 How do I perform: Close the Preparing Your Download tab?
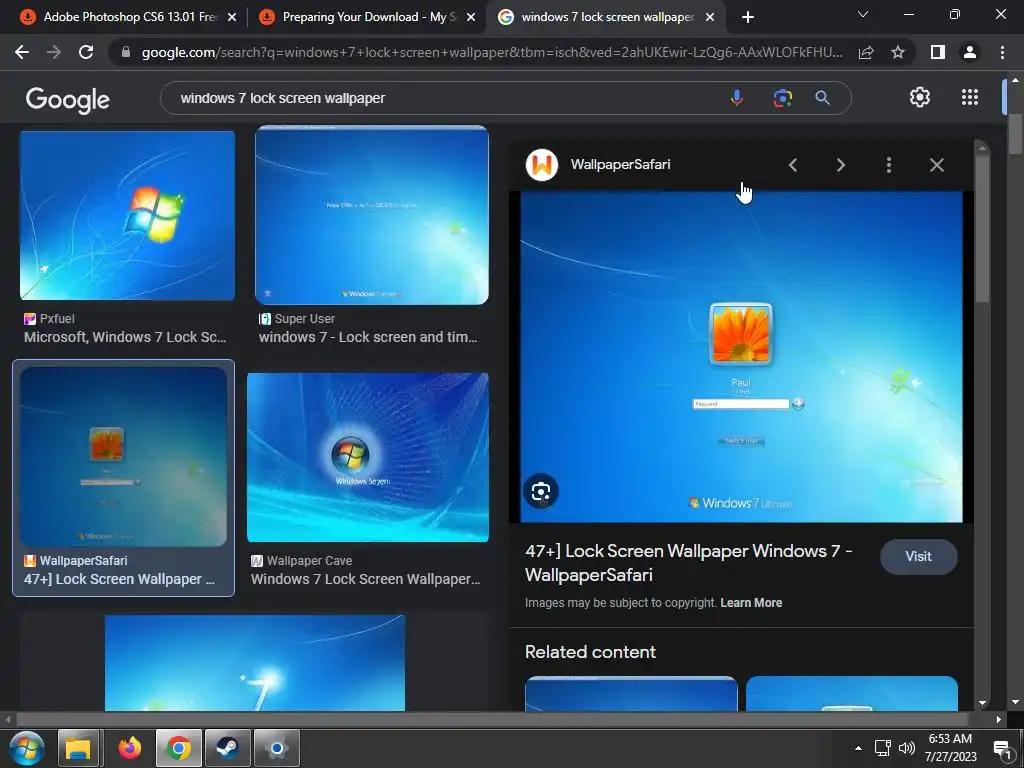point(471,17)
